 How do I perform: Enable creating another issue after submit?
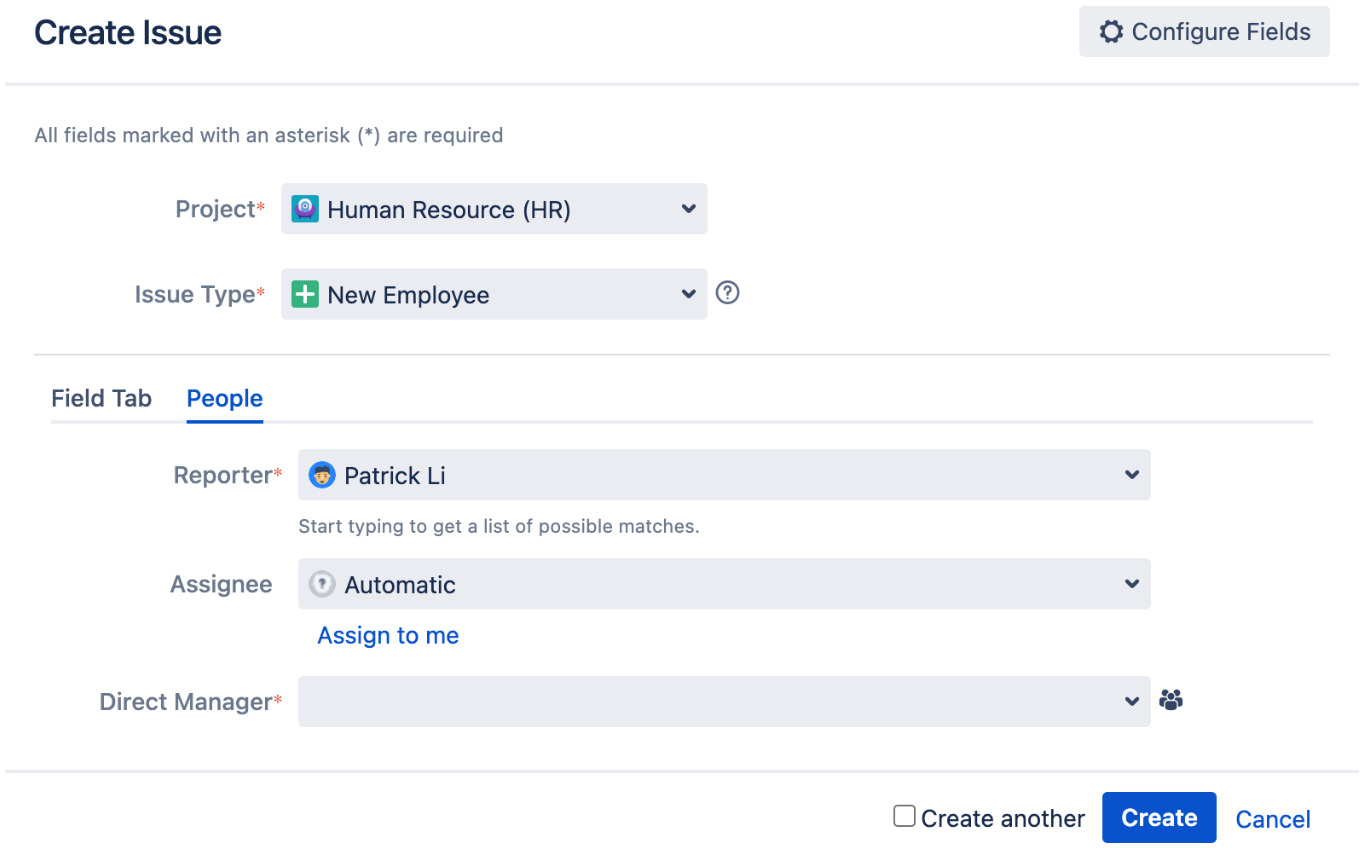point(904,816)
